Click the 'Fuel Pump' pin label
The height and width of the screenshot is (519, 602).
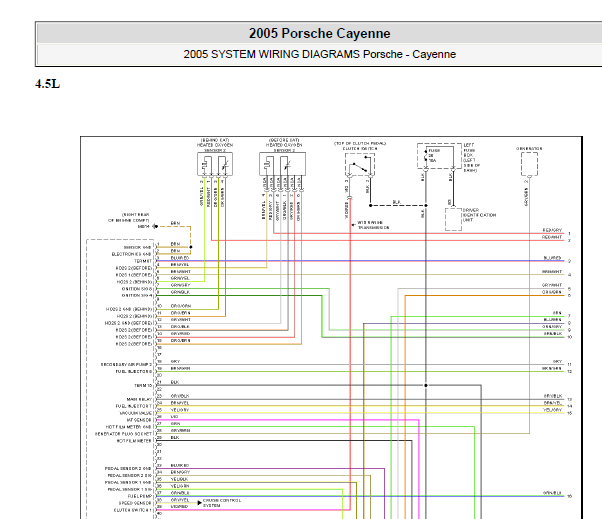pyautogui.click(x=140, y=496)
